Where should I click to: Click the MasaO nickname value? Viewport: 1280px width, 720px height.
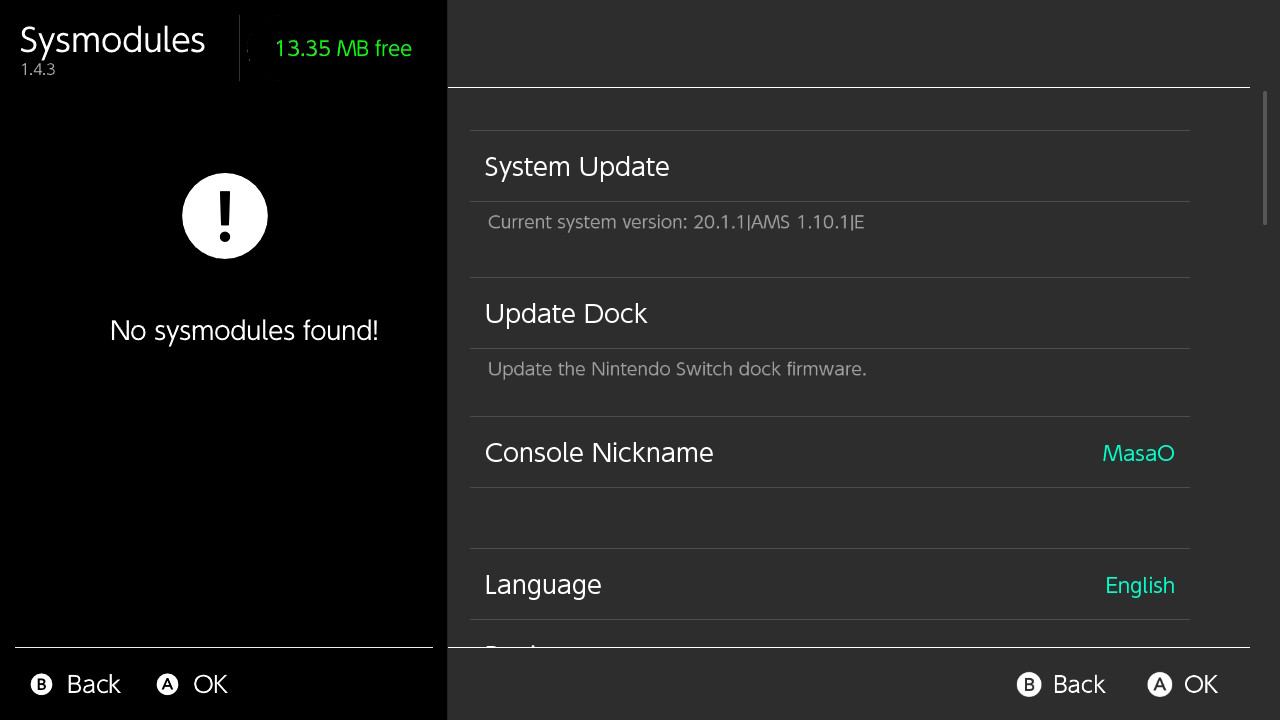(x=1138, y=453)
